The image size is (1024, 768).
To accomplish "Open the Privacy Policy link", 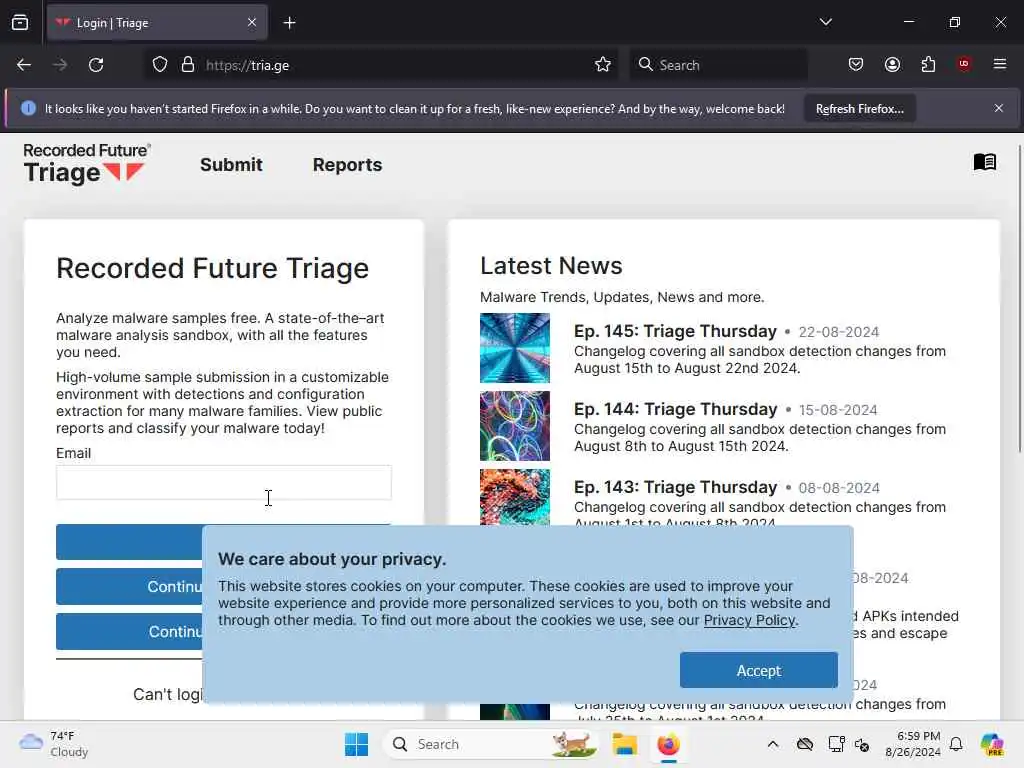I will 750,620.
